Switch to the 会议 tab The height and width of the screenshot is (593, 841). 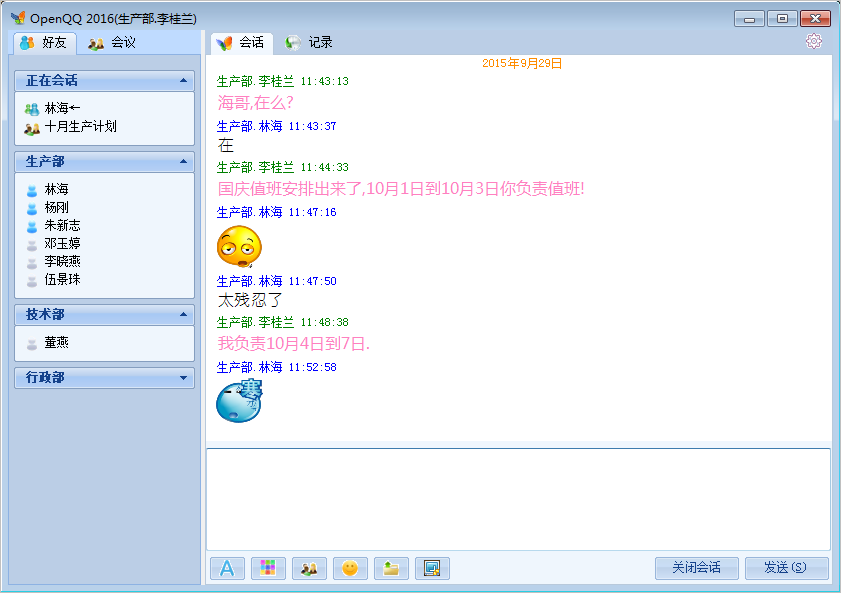[x=111, y=43]
